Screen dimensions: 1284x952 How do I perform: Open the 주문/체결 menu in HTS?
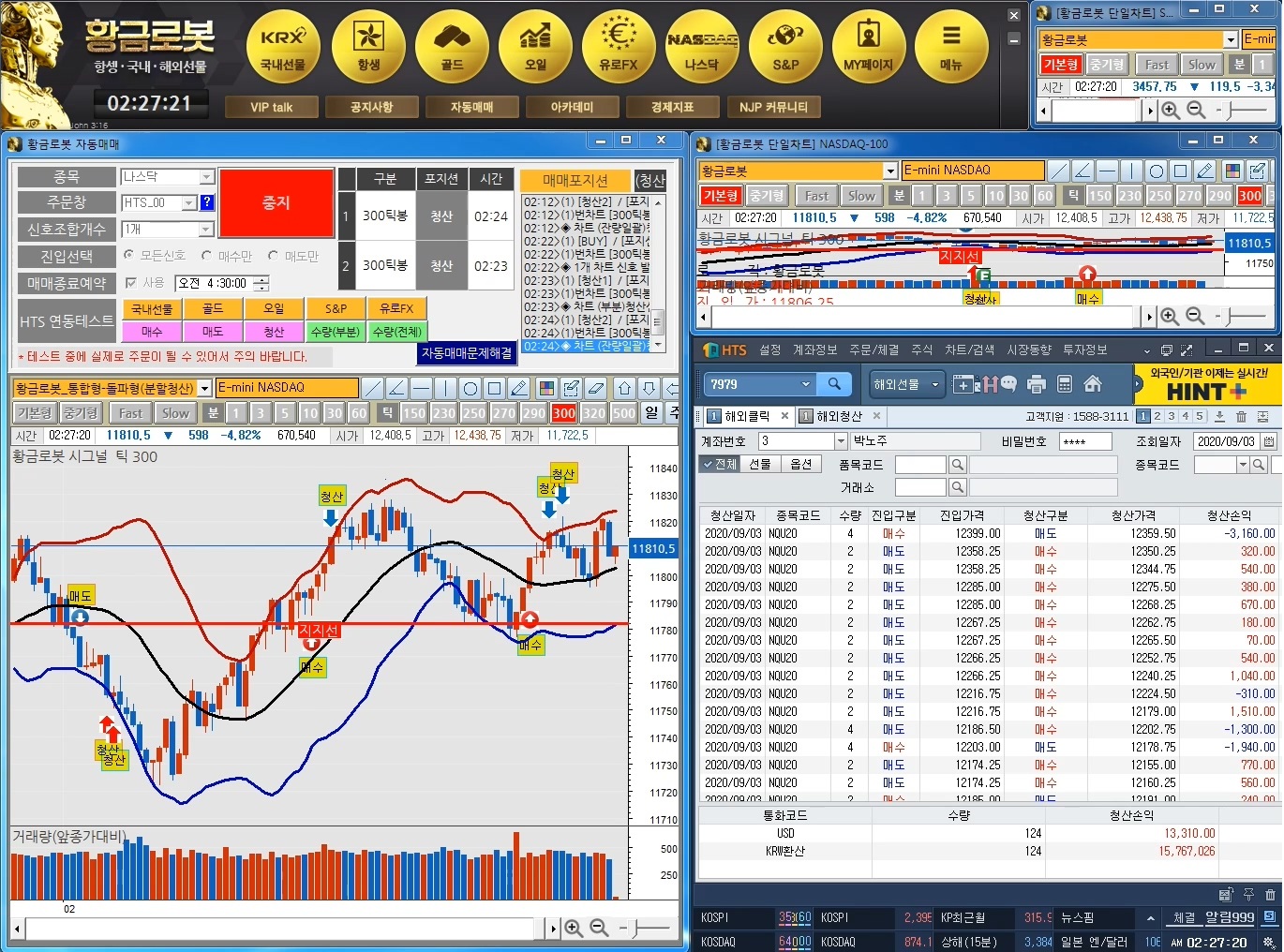(873, 350)
